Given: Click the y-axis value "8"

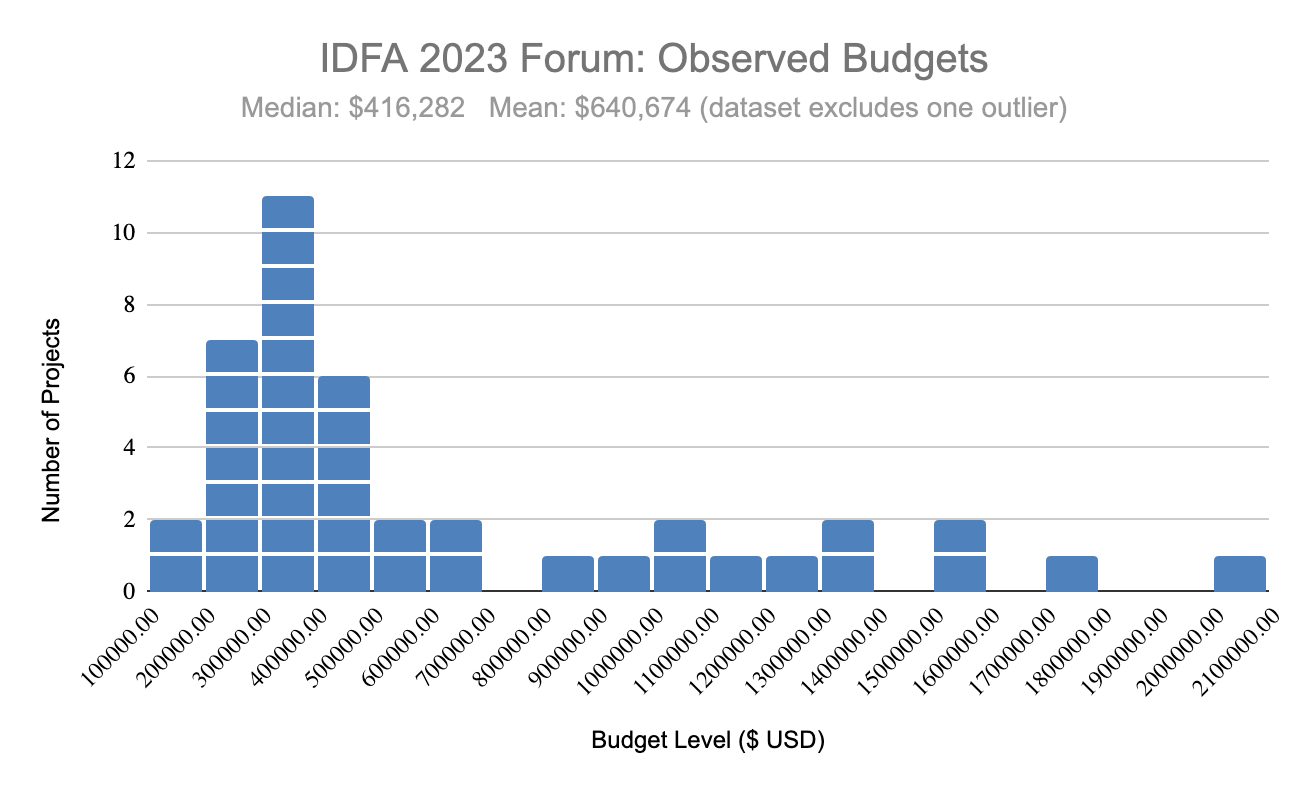Looking at the screenshot, I should pos(129,304).
